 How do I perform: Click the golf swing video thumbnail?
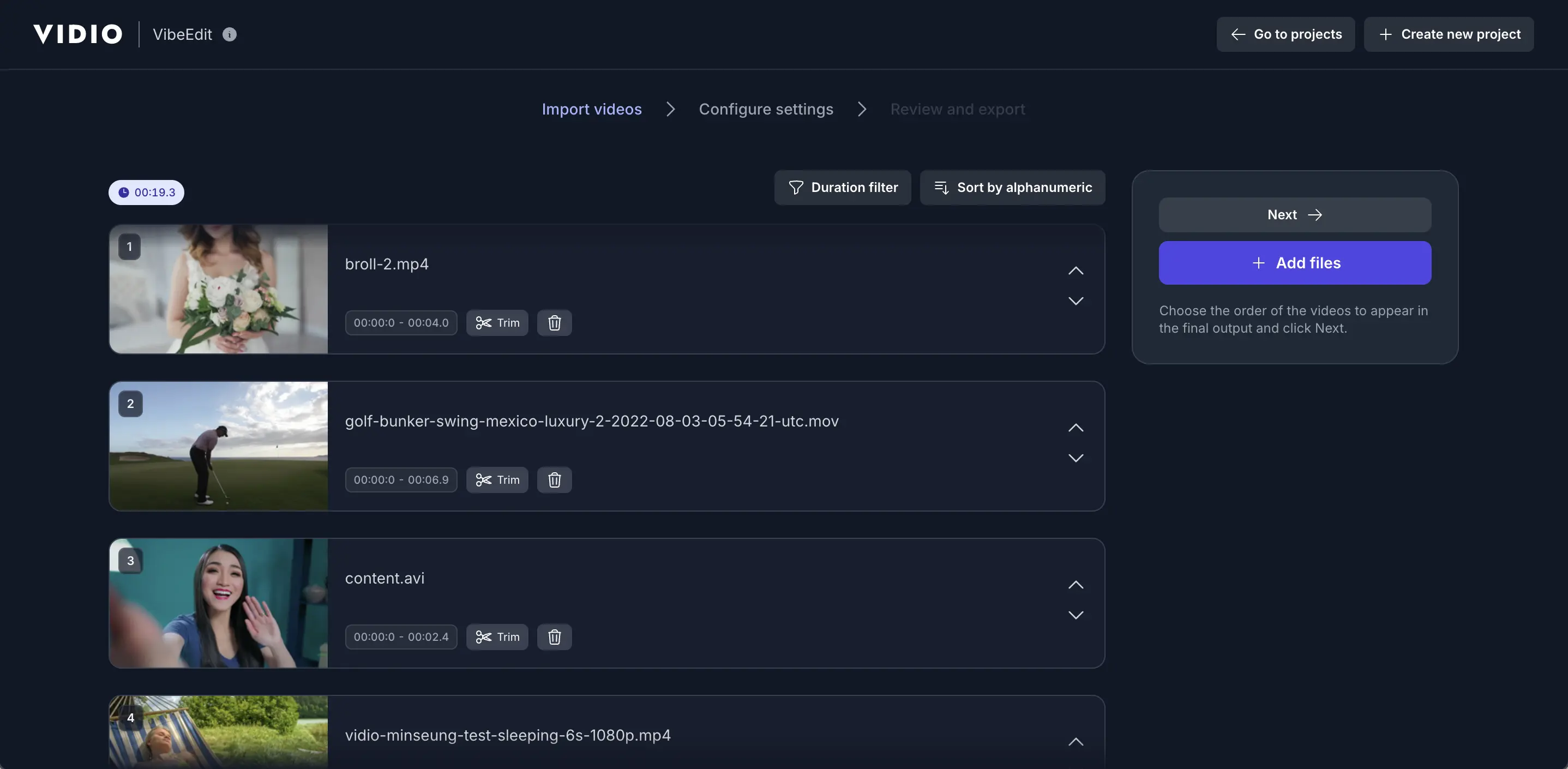[x=219, y=446]
